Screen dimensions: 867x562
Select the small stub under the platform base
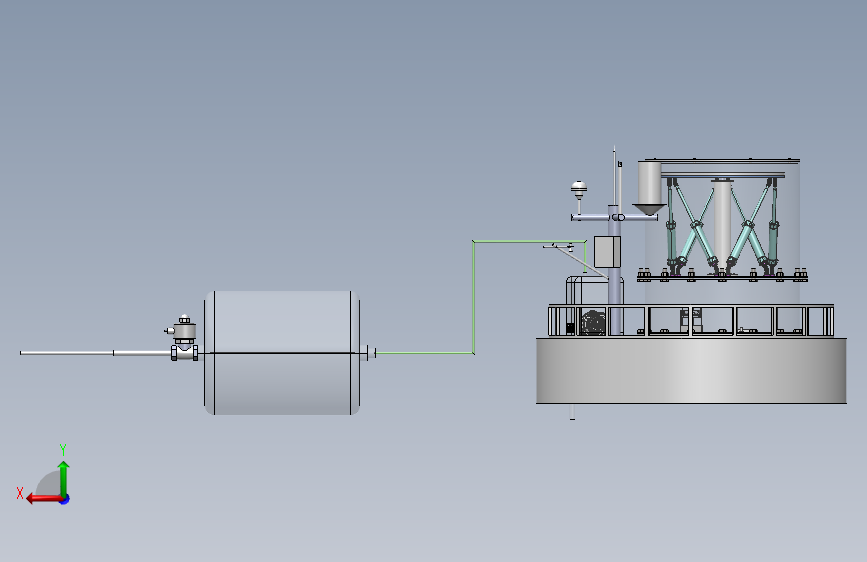coord(572,412)
